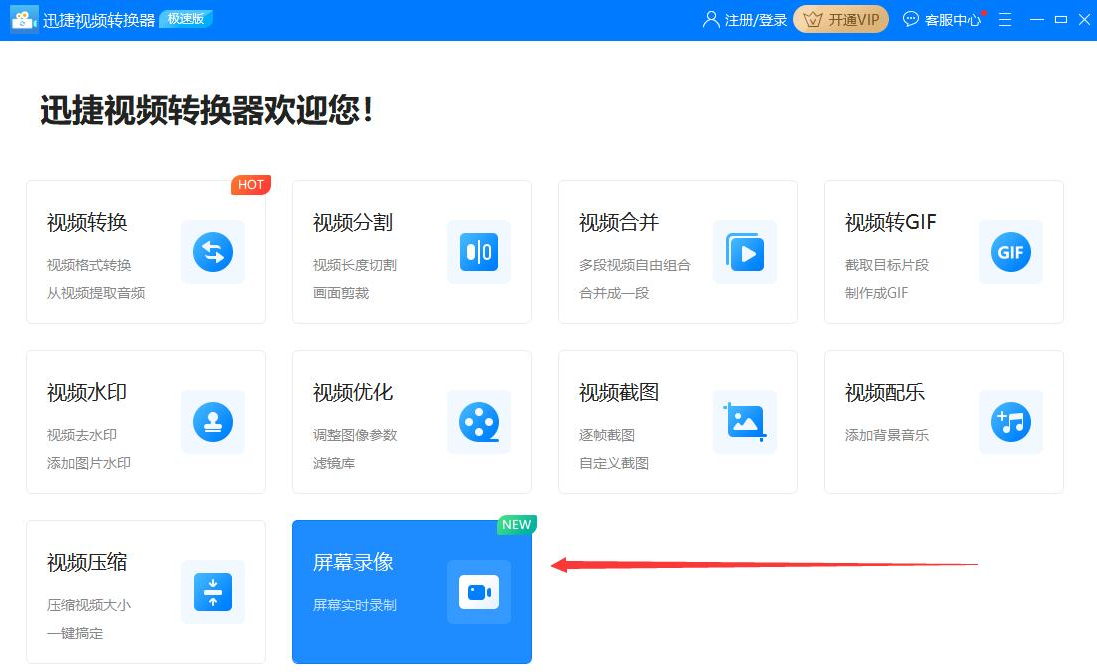Viewport: 1097px width, 672px height.
Task: Click the NEW badge on 屏幕录像 card
Action: pos(516,524)
